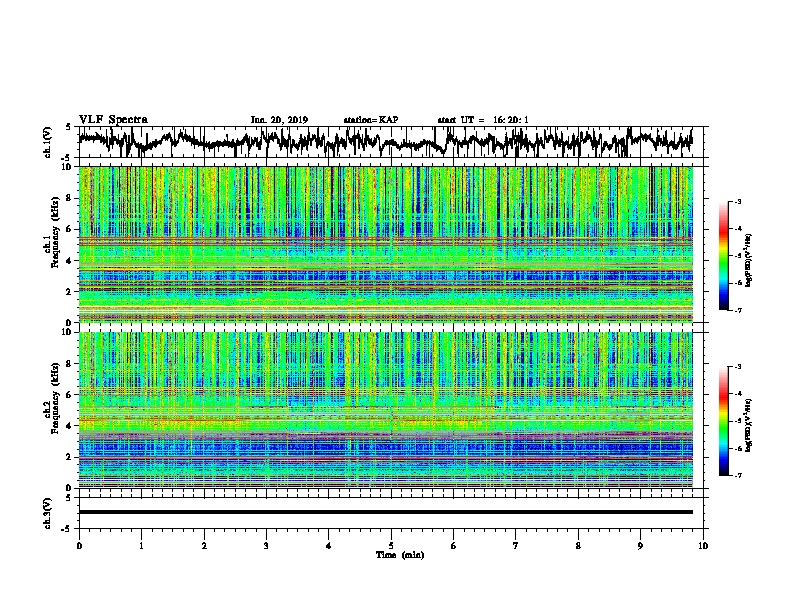Click time axis tick label "0"
The image size is (792, 612).
[79, 545]
